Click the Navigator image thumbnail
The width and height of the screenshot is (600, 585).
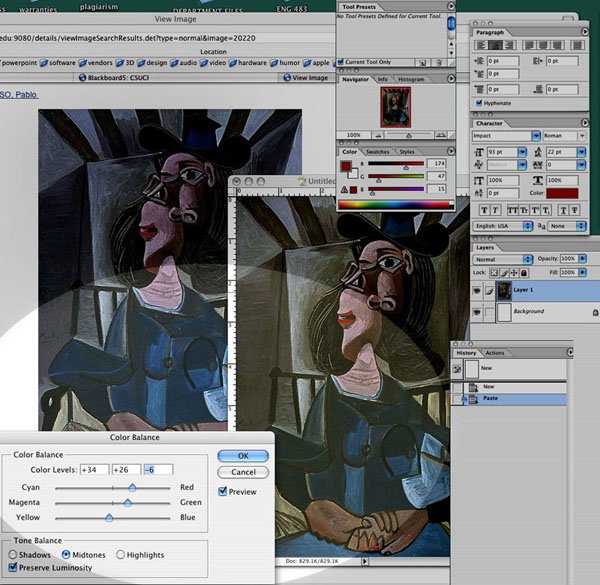[x=396, y=107]
